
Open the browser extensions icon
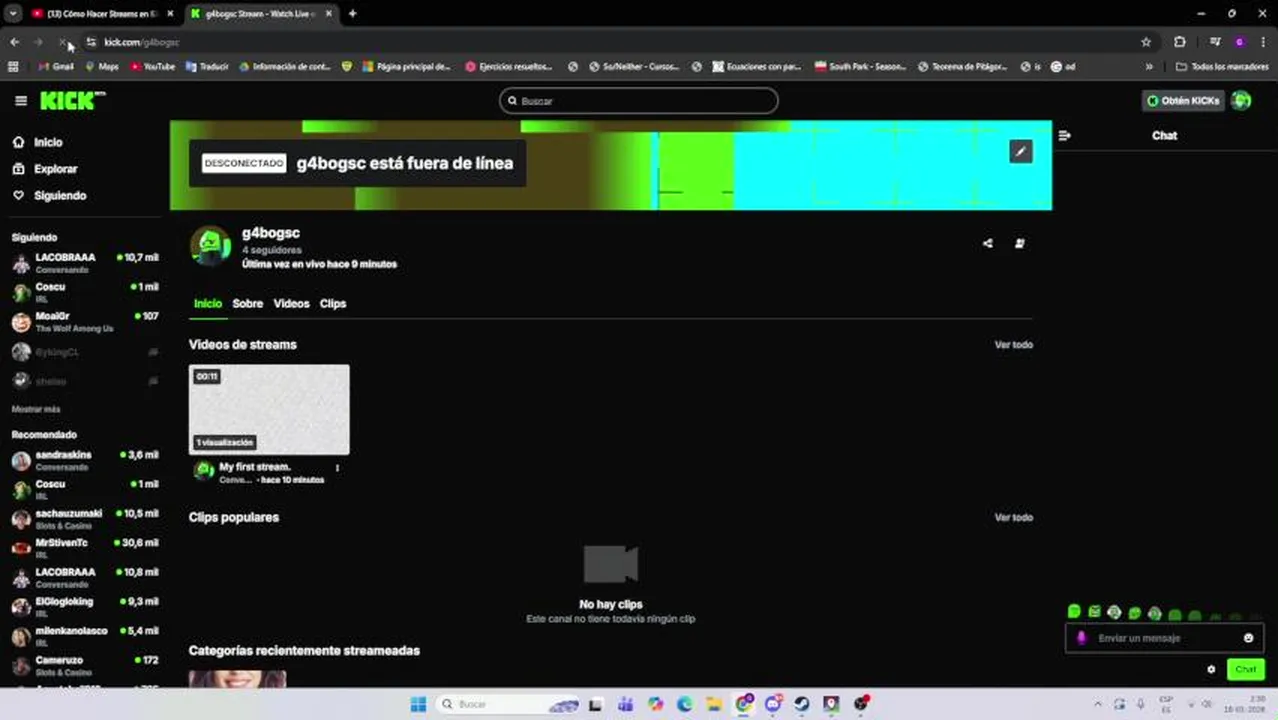pos(1180,42)
